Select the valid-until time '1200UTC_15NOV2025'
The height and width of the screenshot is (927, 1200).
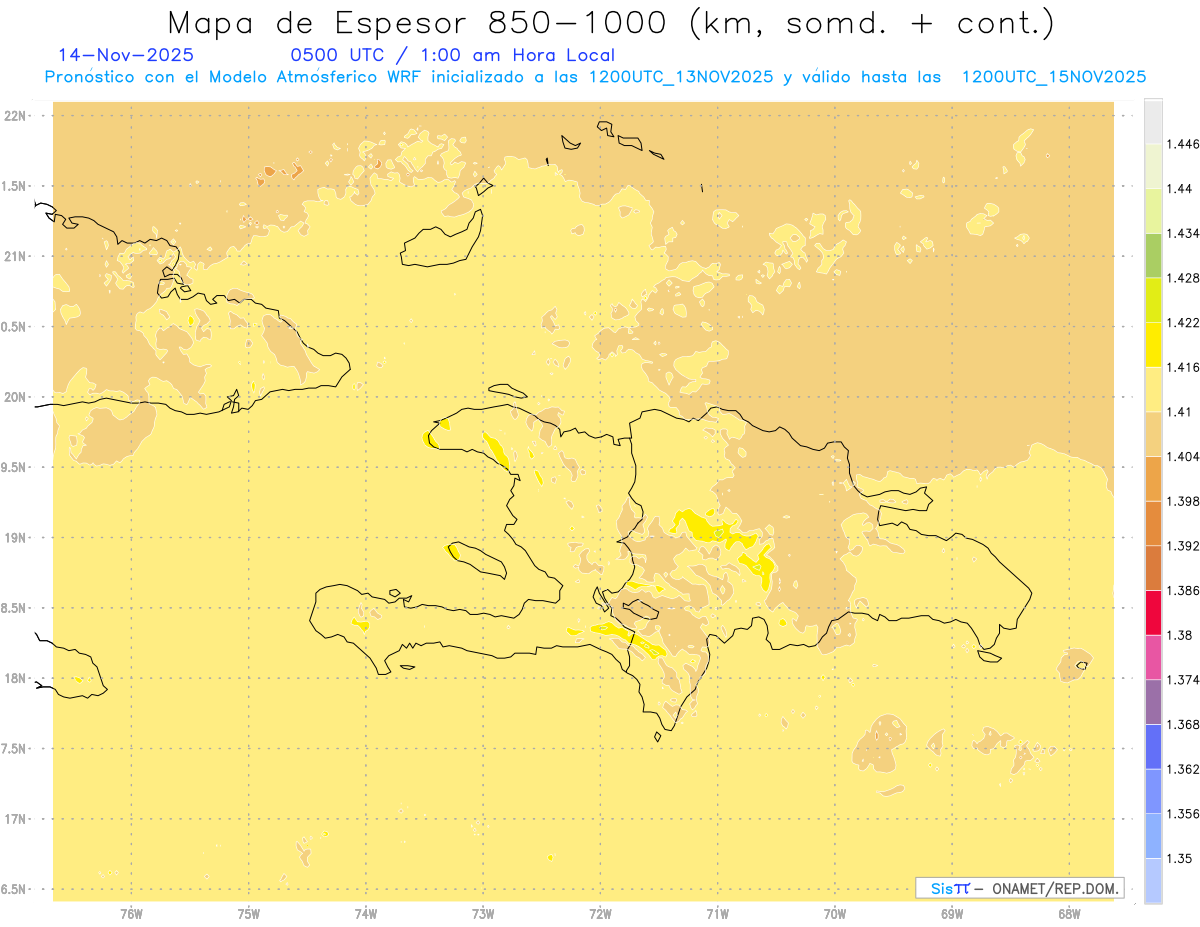[1053, 77]
